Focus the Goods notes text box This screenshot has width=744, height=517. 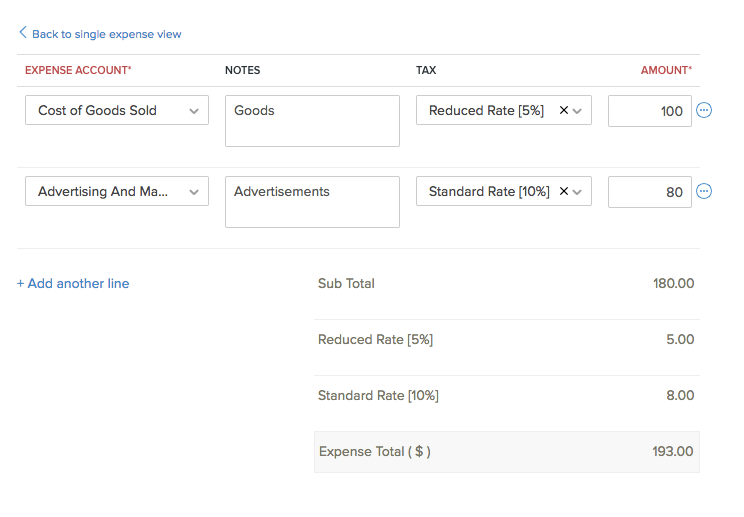tap(312, 121)
